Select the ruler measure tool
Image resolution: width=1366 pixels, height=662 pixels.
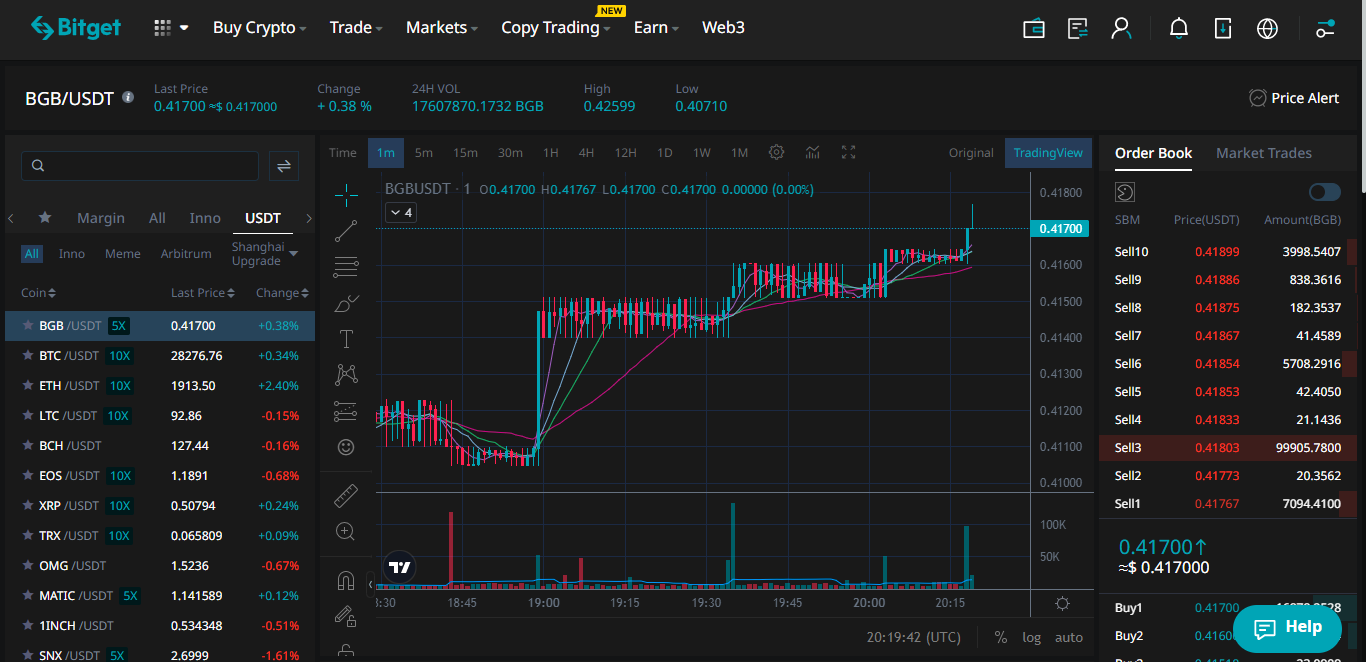click(x=346, y=495)
